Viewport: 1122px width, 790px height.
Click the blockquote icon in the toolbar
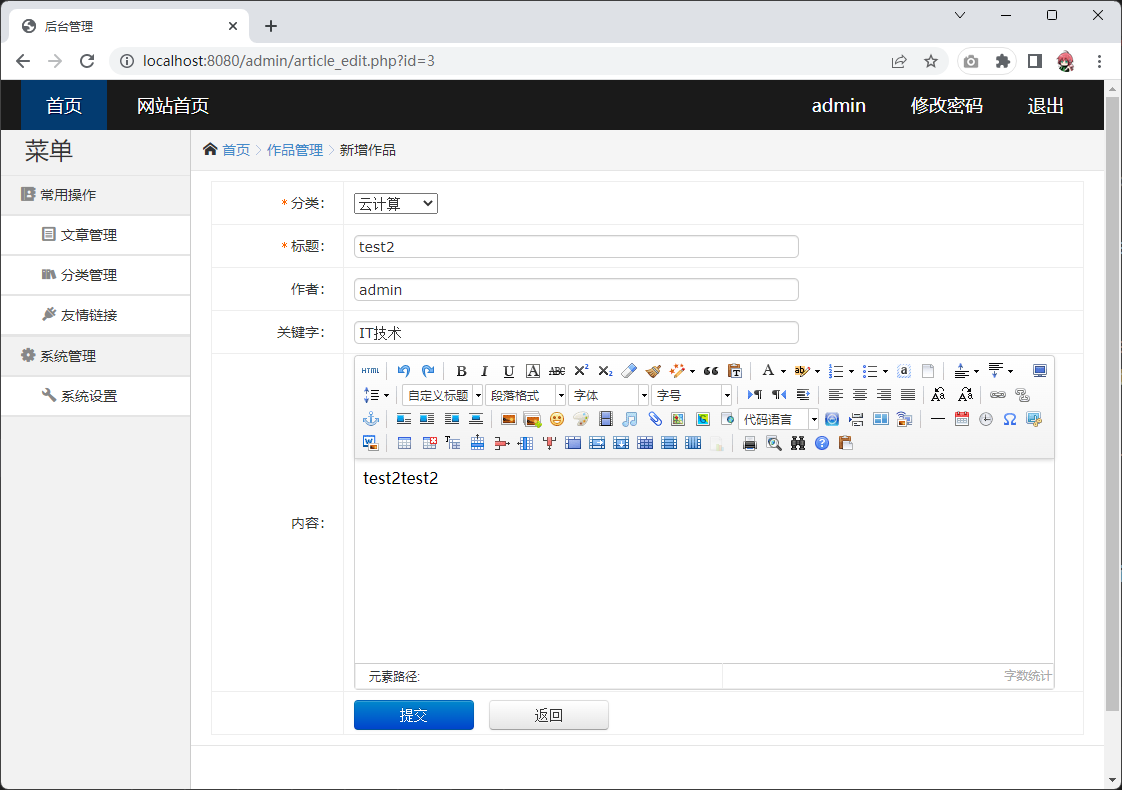[711, 371]
